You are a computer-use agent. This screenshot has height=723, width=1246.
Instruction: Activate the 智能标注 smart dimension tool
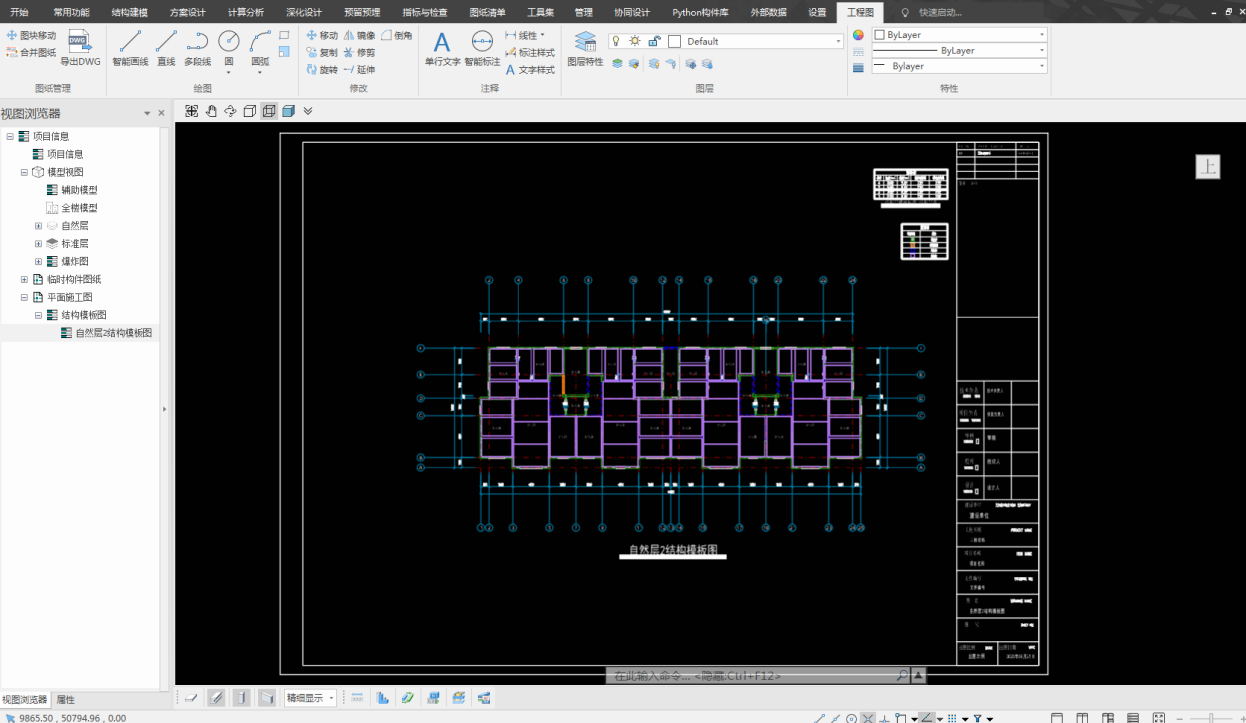click(x=482, y=47)
